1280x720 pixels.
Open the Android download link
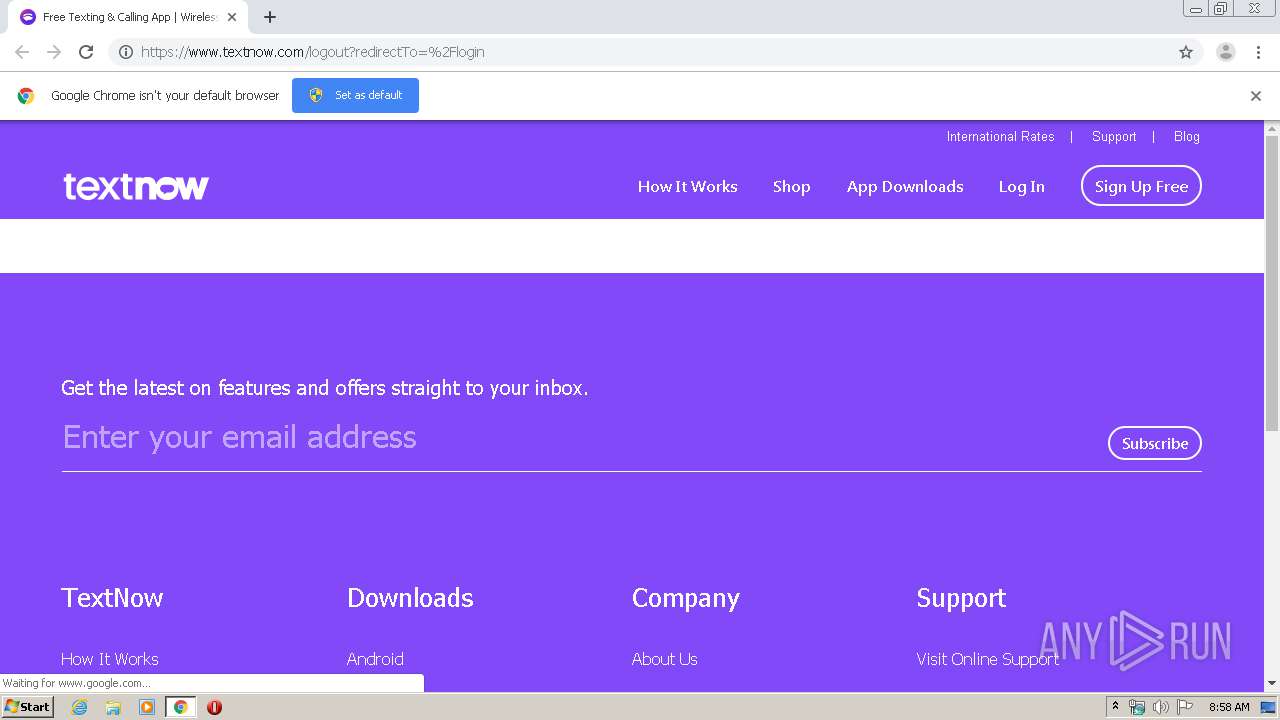375,659
